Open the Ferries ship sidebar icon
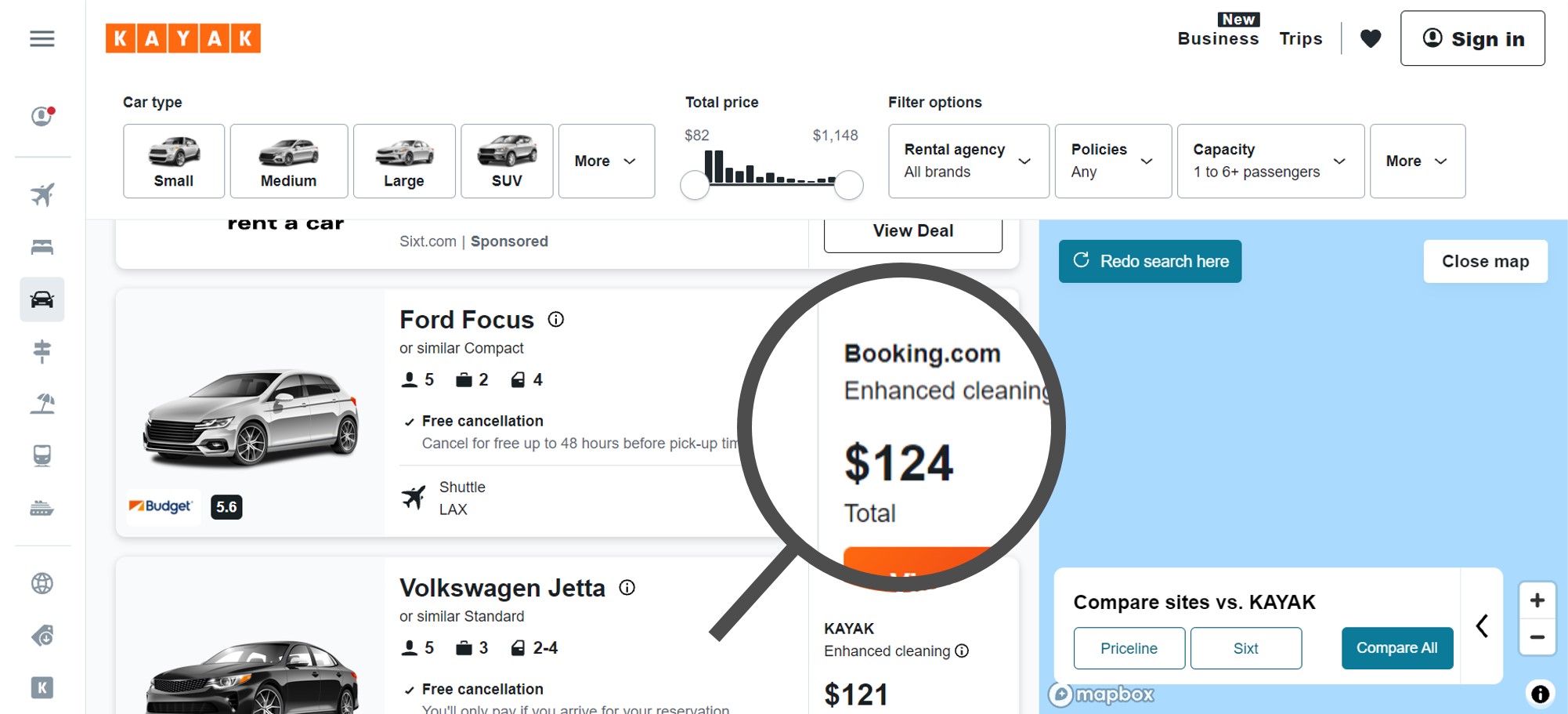 point(42,509)
